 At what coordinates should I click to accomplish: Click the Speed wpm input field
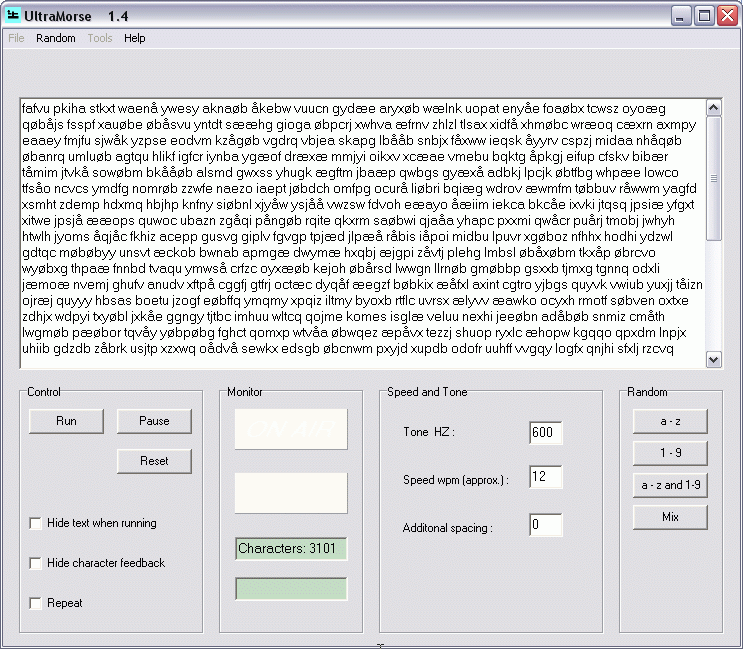coord(545,477)
